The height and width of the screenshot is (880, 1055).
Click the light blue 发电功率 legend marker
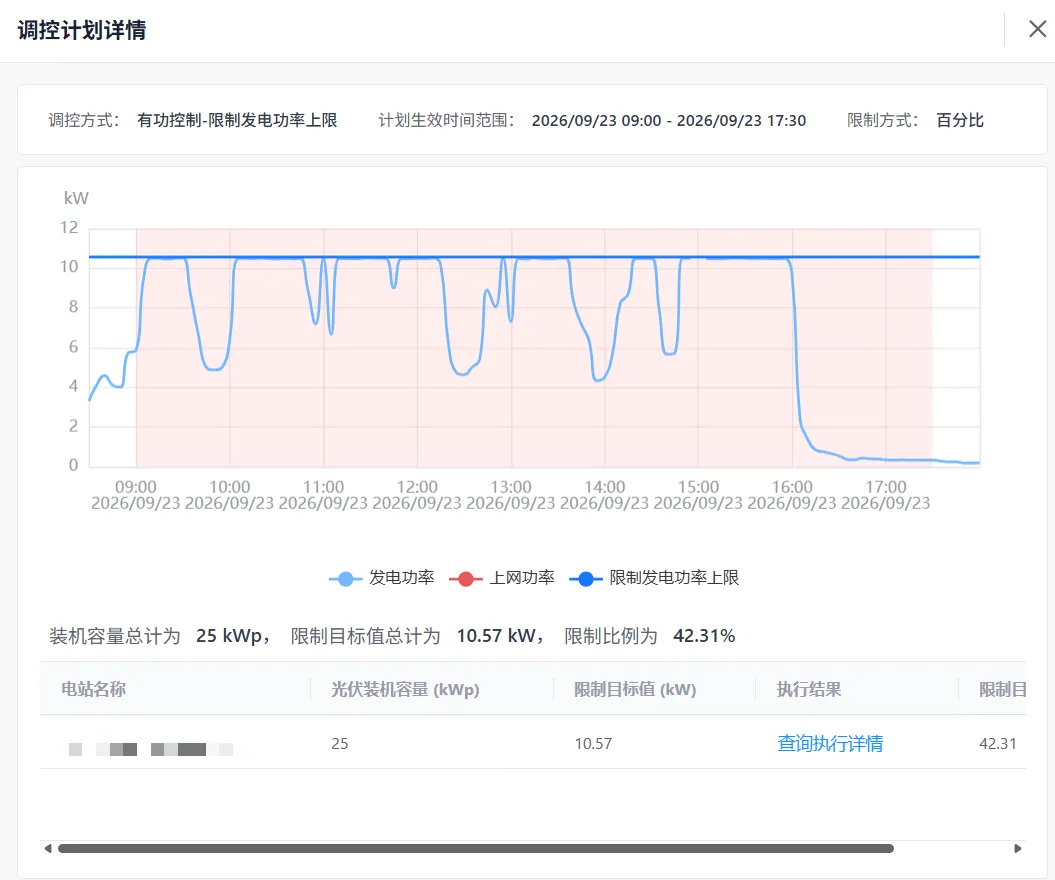345,579
